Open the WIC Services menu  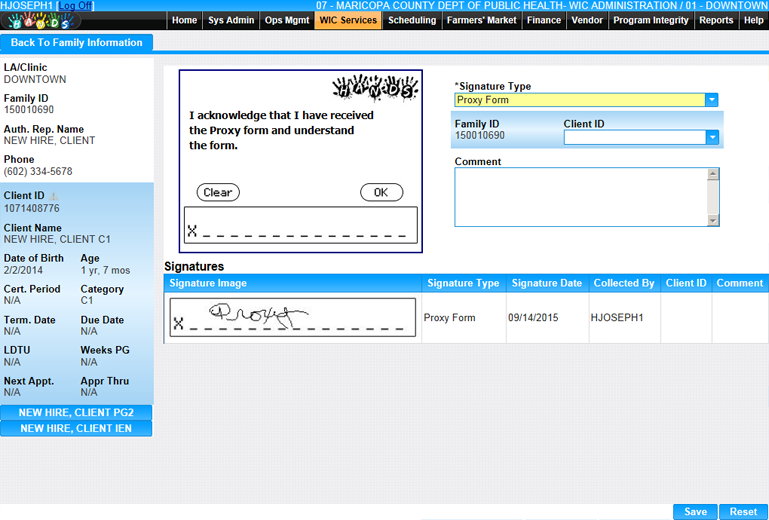(348, 20)
